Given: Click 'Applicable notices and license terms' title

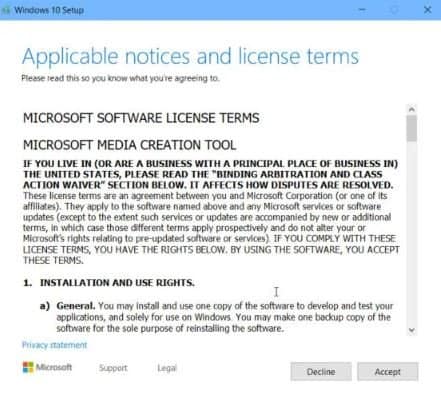Looking at the screenshot, I should point(190,56).
